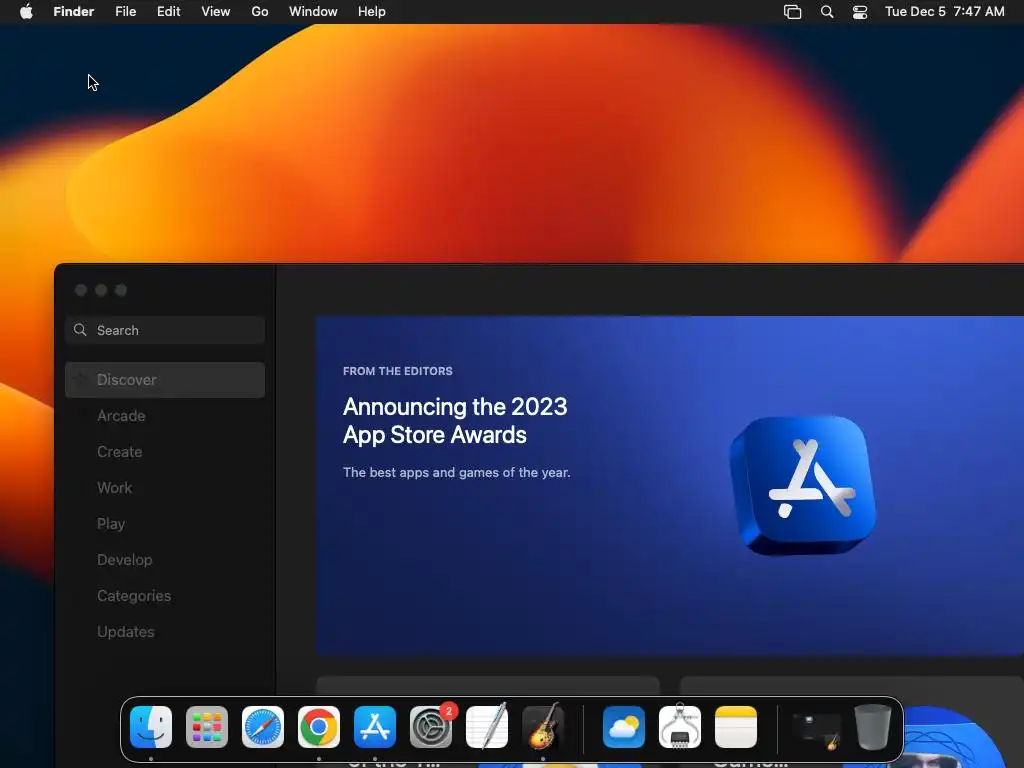Open the Weather app in Dock
1024x768 pixels.
coord(624,727)
